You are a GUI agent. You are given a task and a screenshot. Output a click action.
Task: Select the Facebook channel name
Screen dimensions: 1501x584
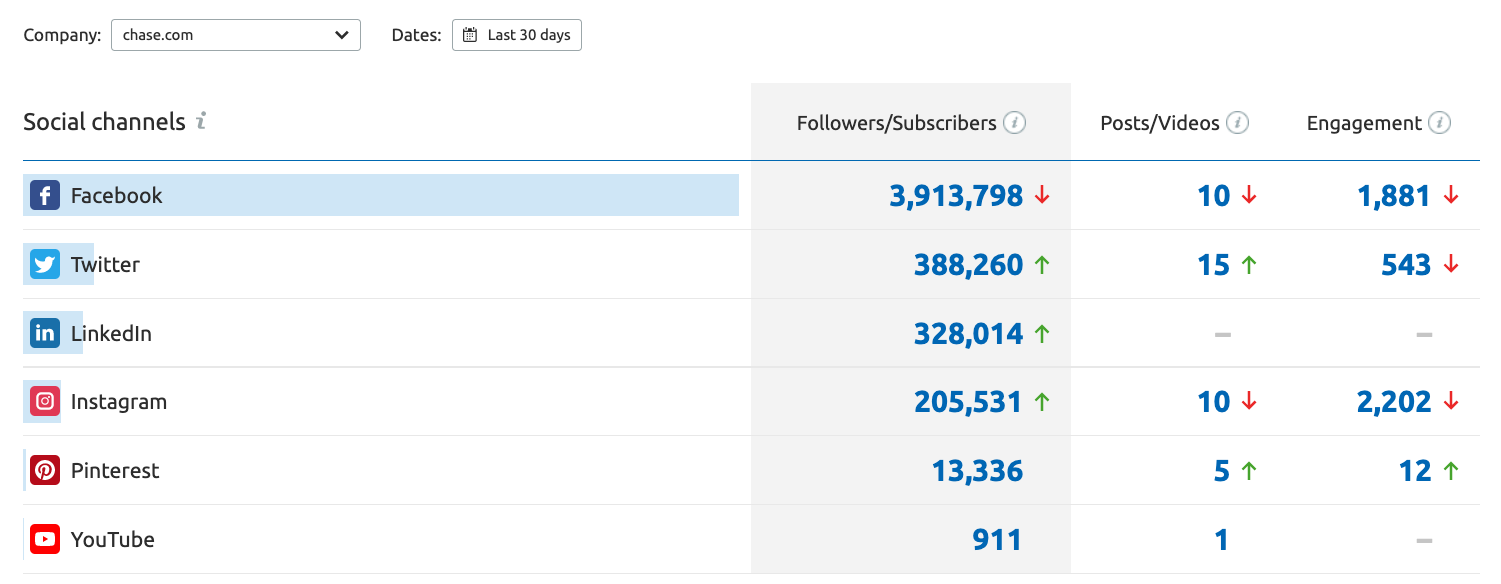click(116, 195)
